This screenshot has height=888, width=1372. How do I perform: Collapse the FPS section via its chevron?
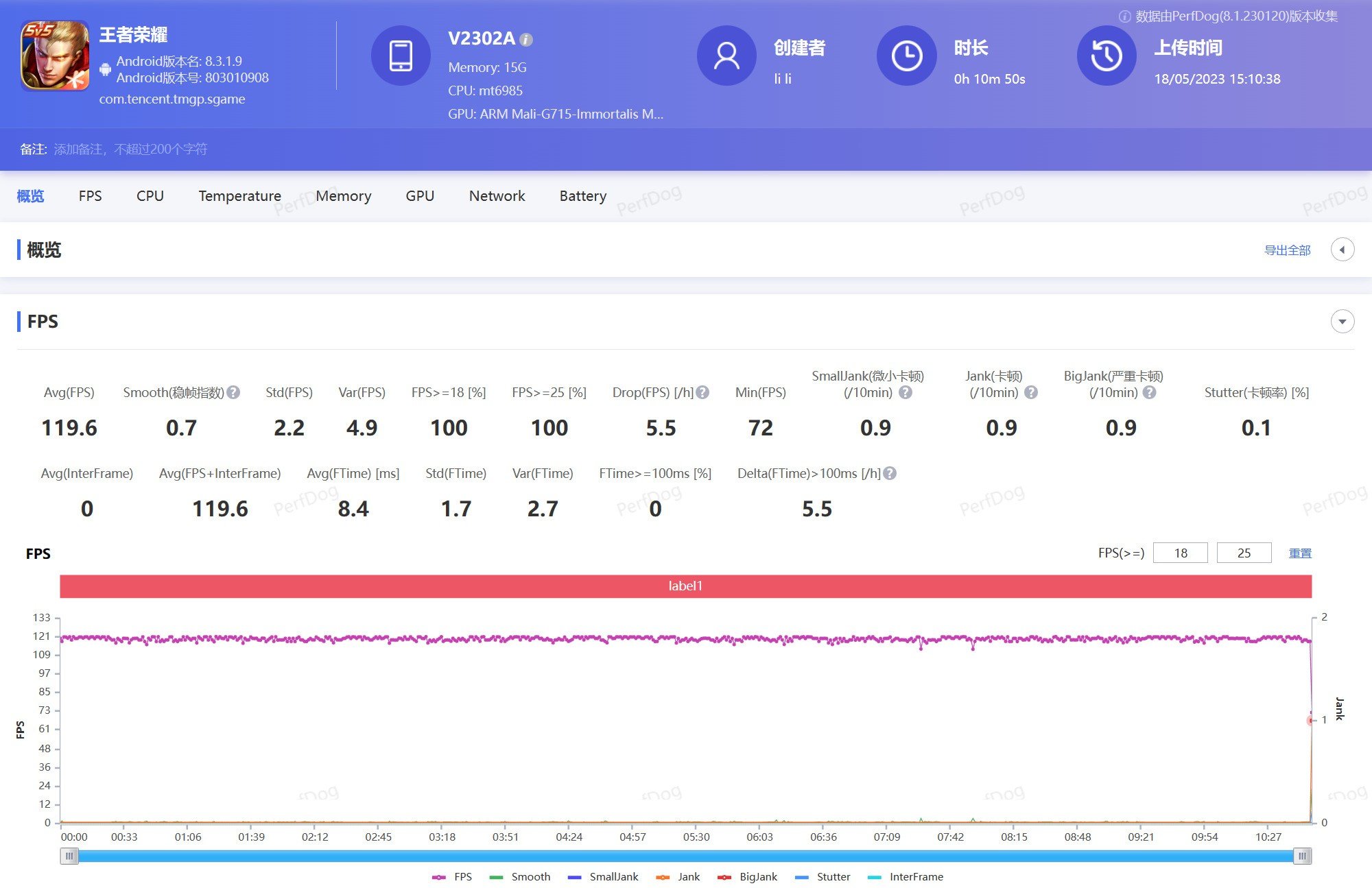coord(1343,322)
